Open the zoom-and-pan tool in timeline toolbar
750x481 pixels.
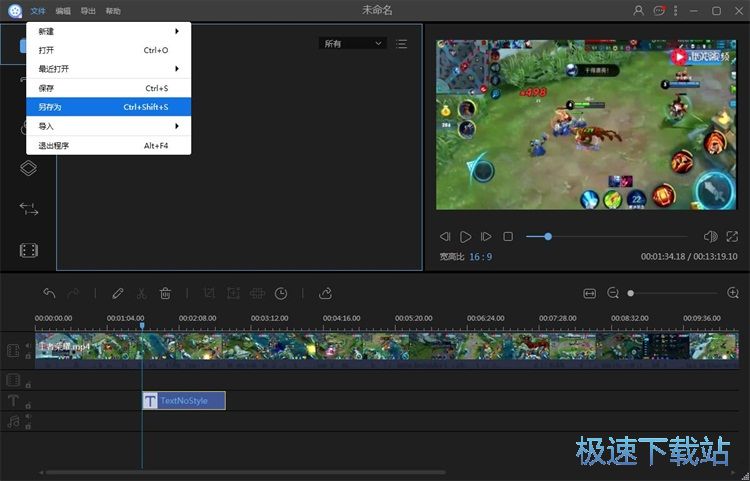[233, 293]
